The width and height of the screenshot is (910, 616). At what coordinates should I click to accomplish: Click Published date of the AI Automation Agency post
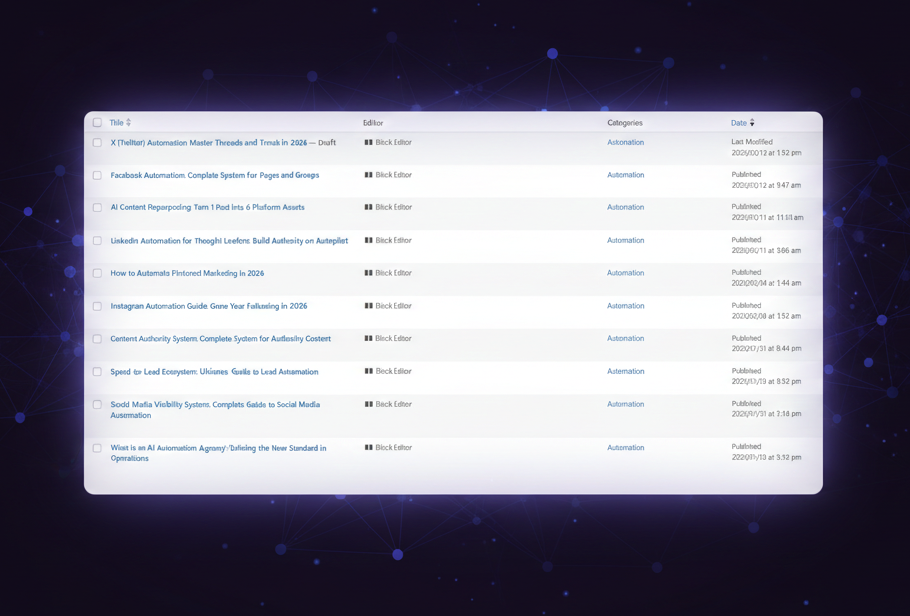[x=766, y=452]
